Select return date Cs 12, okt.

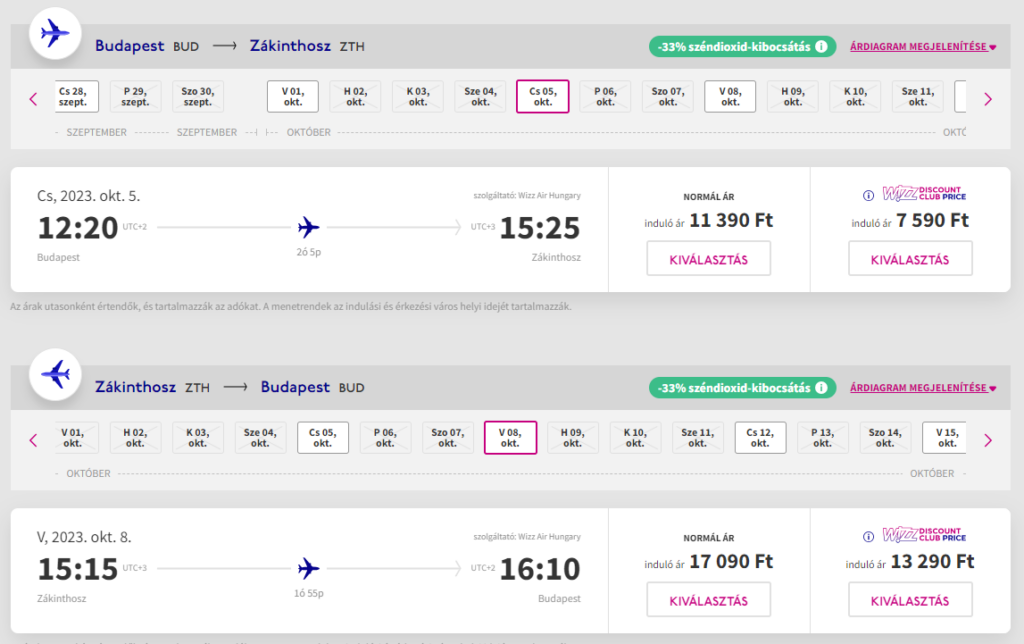[760, 438]
